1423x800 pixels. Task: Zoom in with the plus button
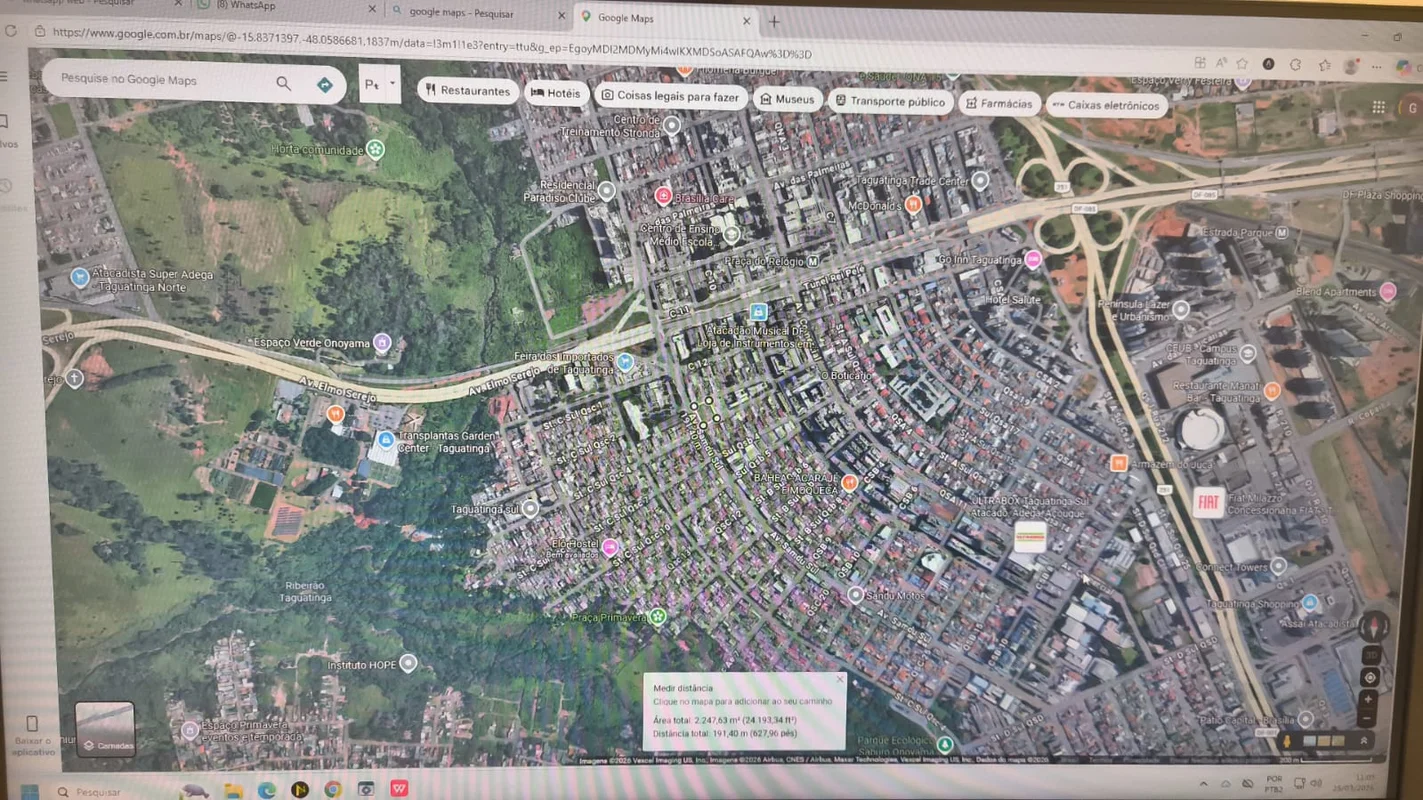(1368, 699)
